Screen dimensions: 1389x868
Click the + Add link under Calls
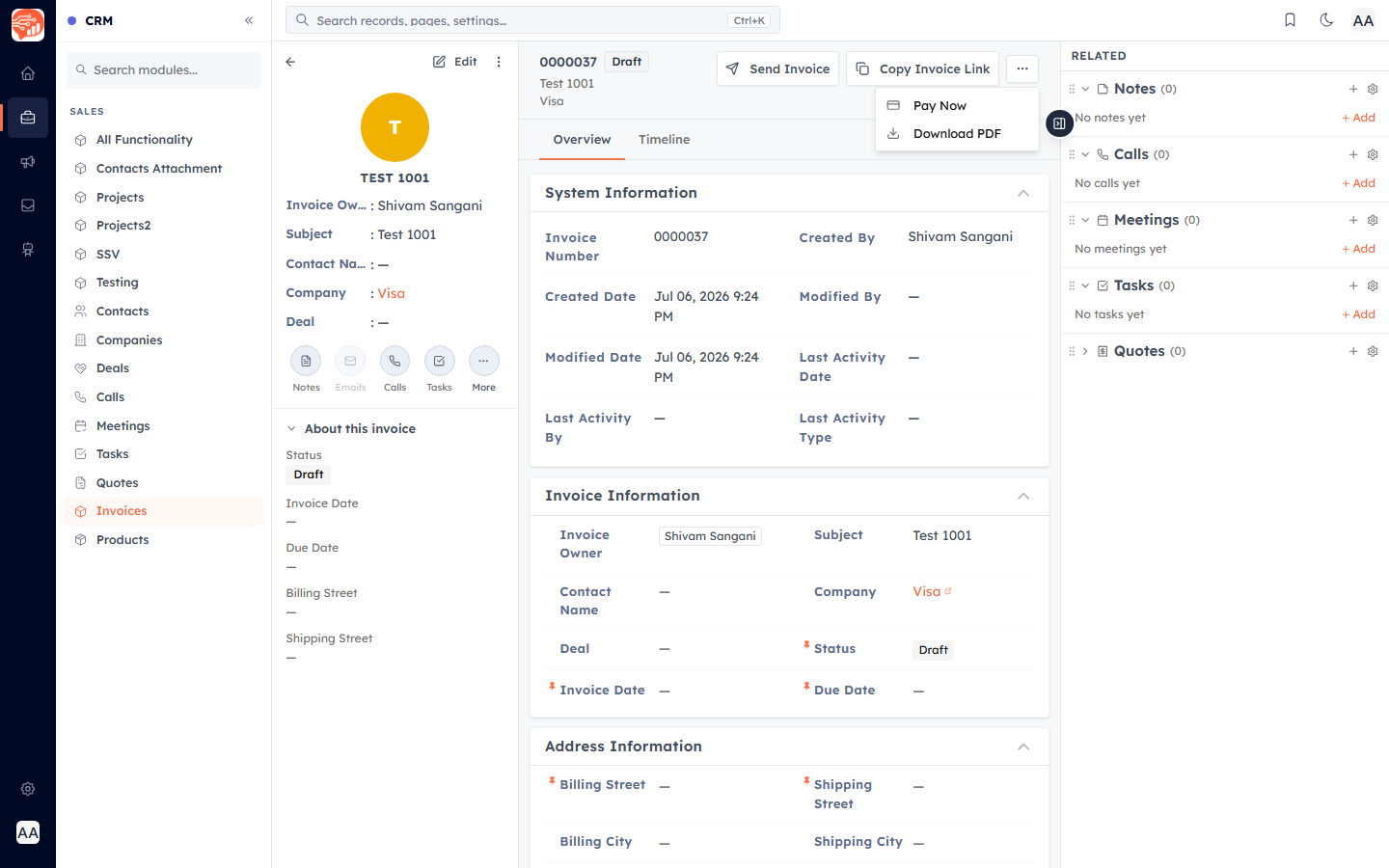[x=1358, y=183]
